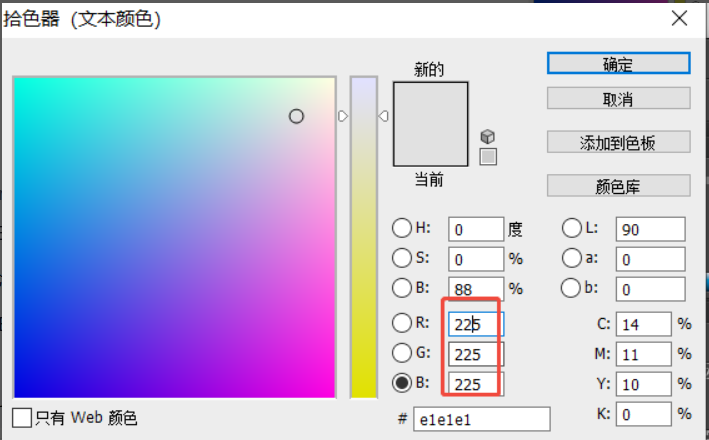Click the 新的 new color swatch
The height and width of the screenshot is (440, 709).
[430, 103]
